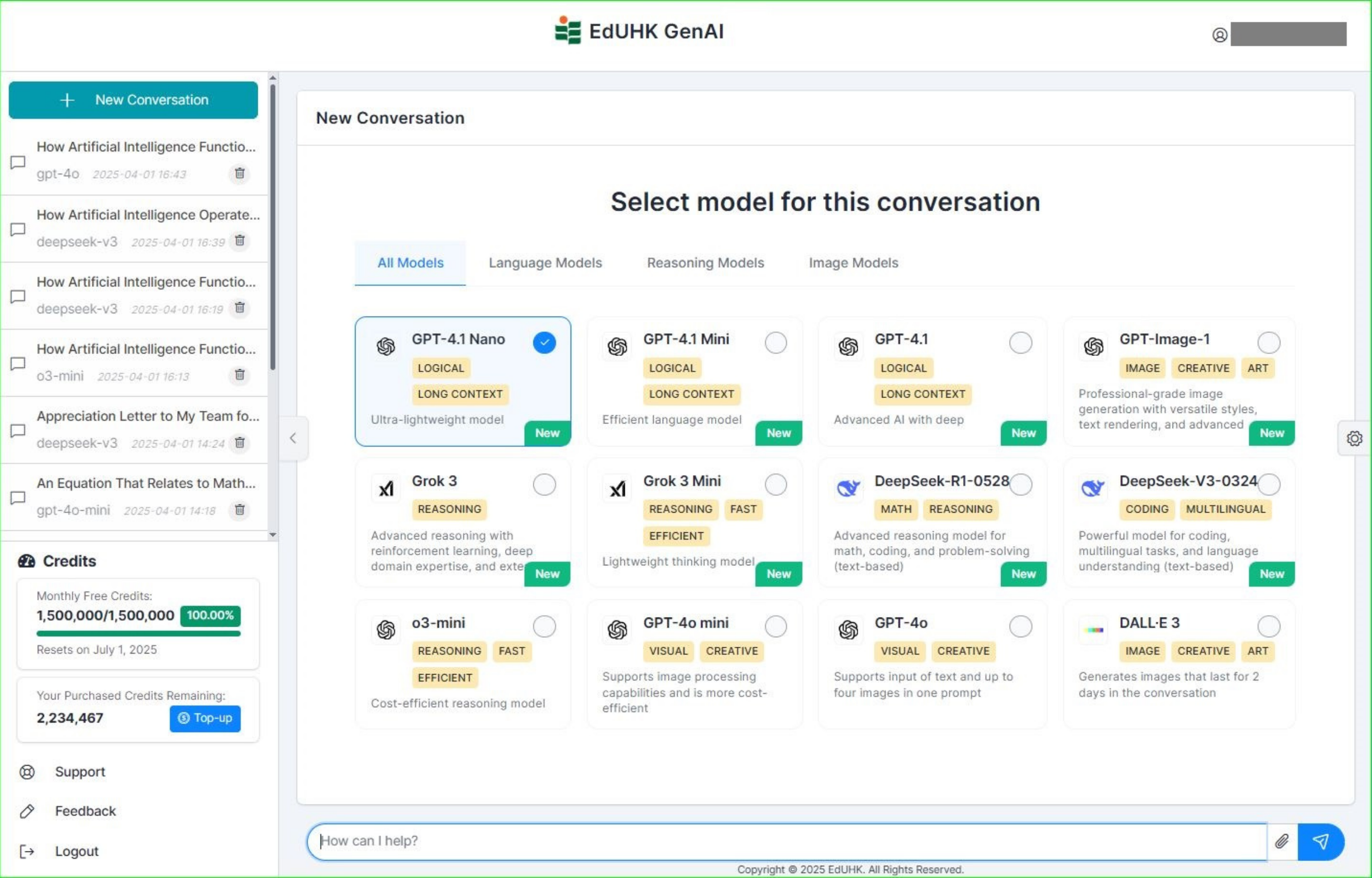This screenshot has width=1372, height=878.
Task: Click the Logout arrow icon
Action: coord(27,851)
